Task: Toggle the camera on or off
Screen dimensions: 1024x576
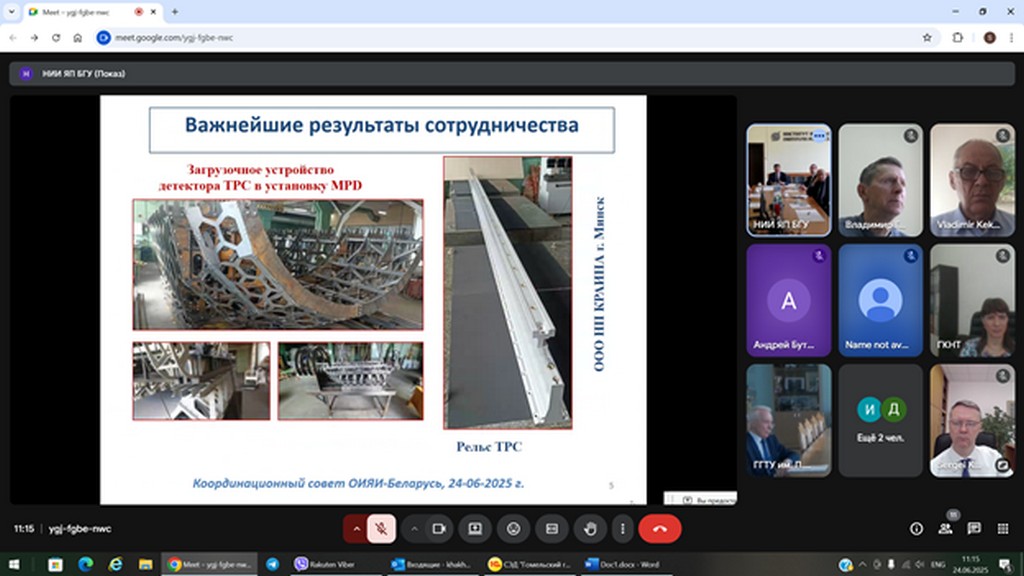Action: [x=438, y=528]
